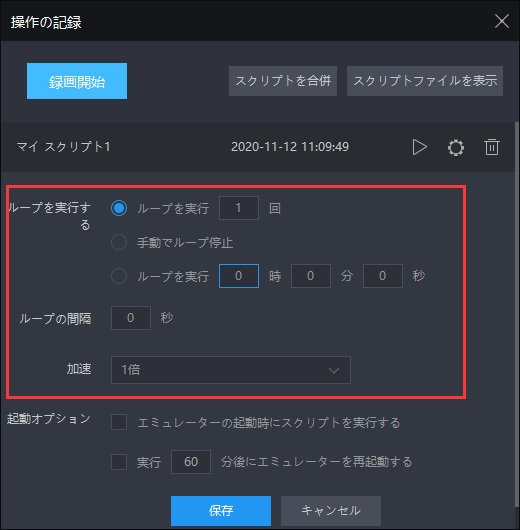Image resolution: width=520 pixels, height=530 pixels.
Task: Focus the ループの間隔 seconds field
Action: 131,318
